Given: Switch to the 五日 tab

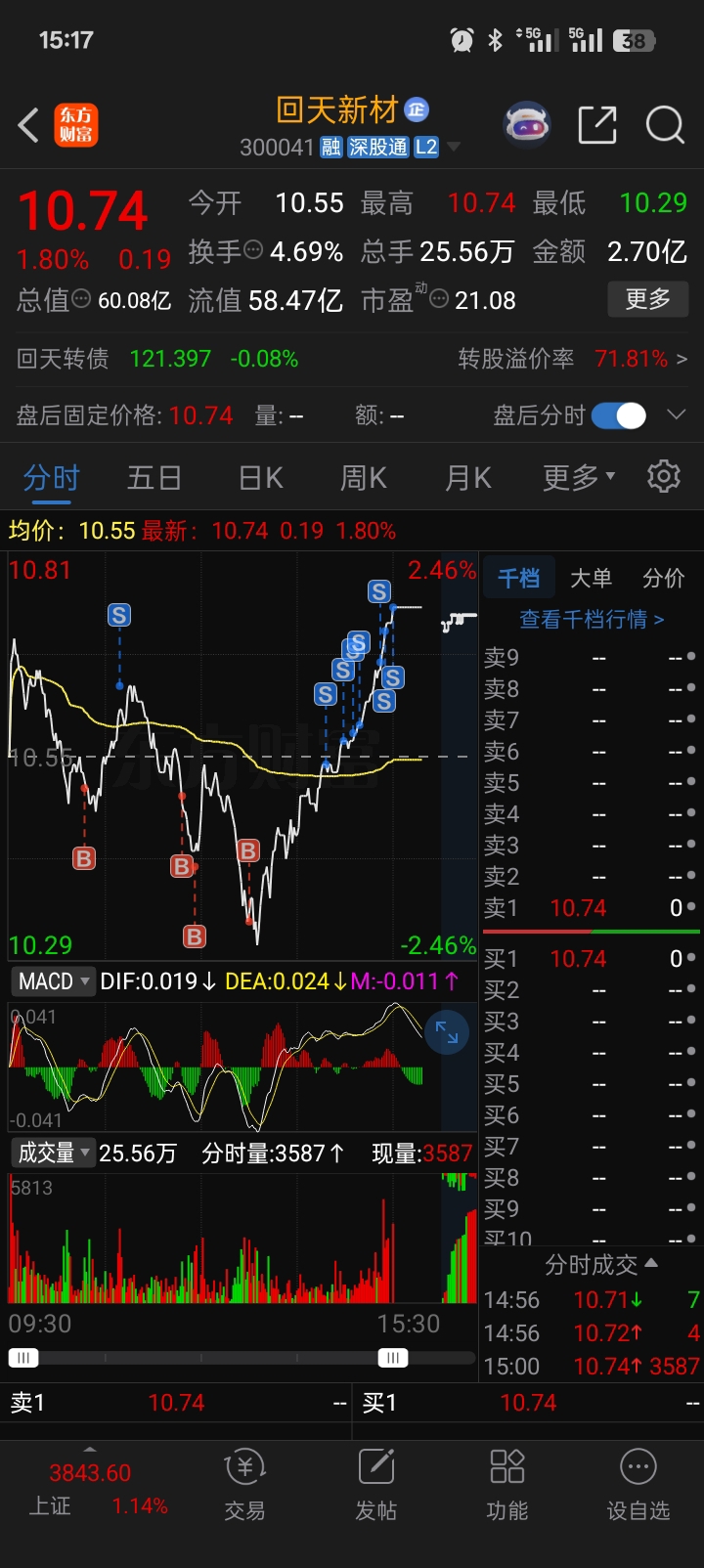Looking at the screenshot, I should click(x=154, y=477).
